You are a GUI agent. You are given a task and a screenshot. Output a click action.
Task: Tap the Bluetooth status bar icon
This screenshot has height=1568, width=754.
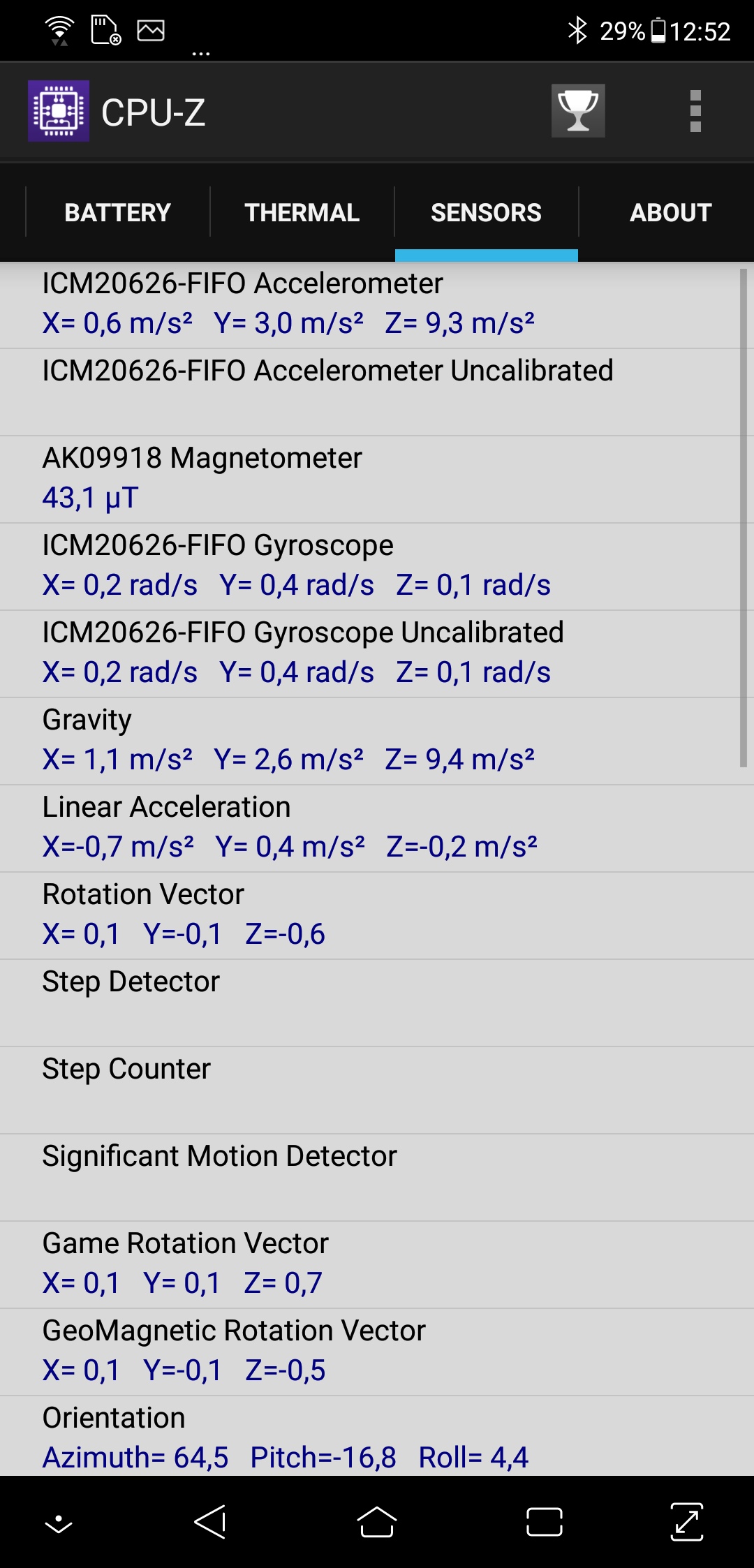(577, 31)
